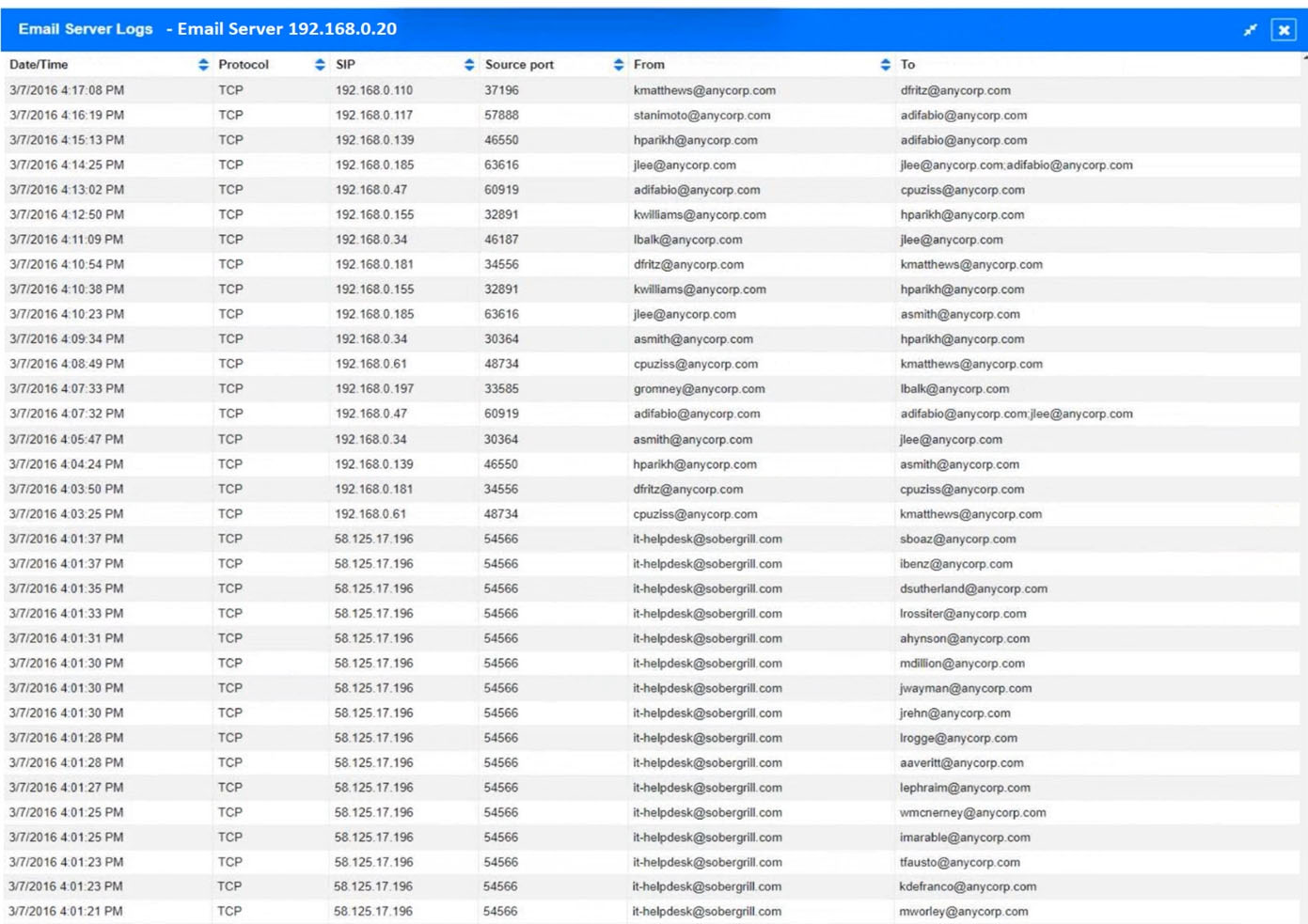This screenshot has height=924, width=1308.
Task: Click recipient adifabio@anycorp.com;jlee@anycorp.com
Action: 1016,415
